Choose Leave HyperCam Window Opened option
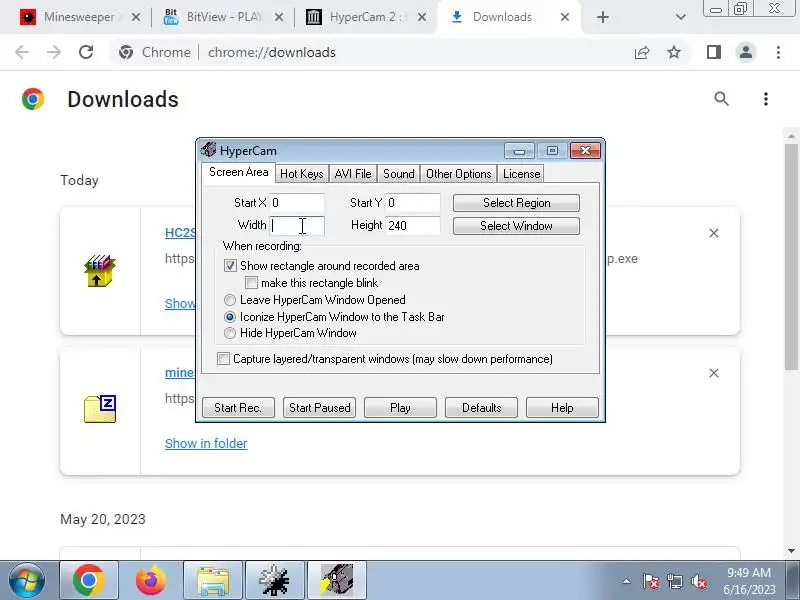 (230, 300)
